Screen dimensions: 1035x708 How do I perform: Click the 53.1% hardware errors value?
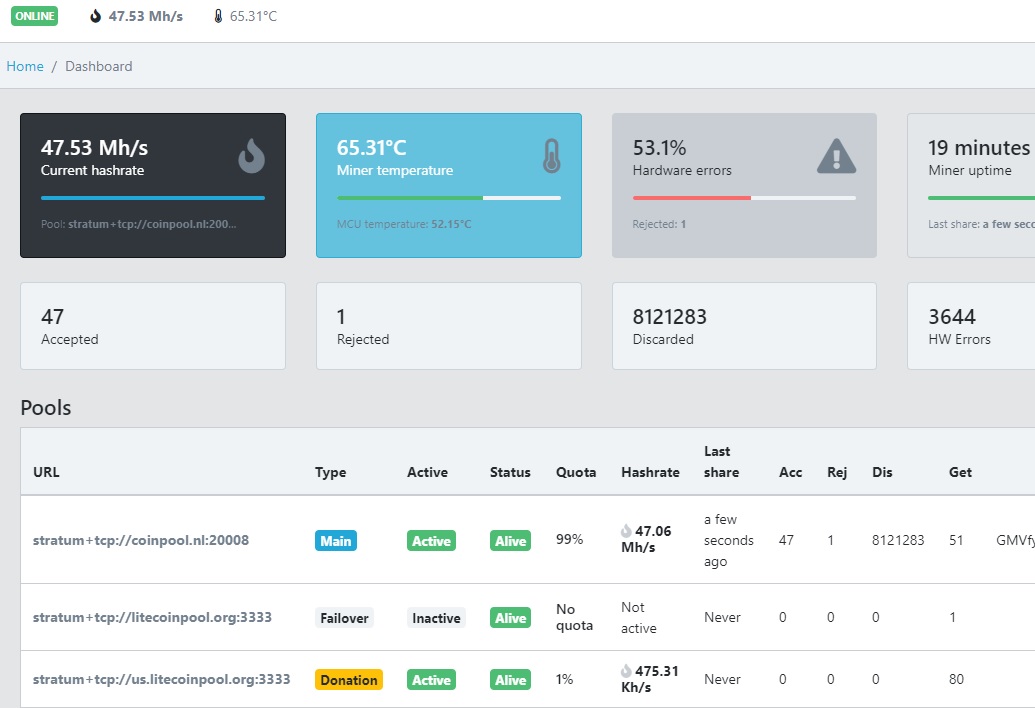pos(659,147)
